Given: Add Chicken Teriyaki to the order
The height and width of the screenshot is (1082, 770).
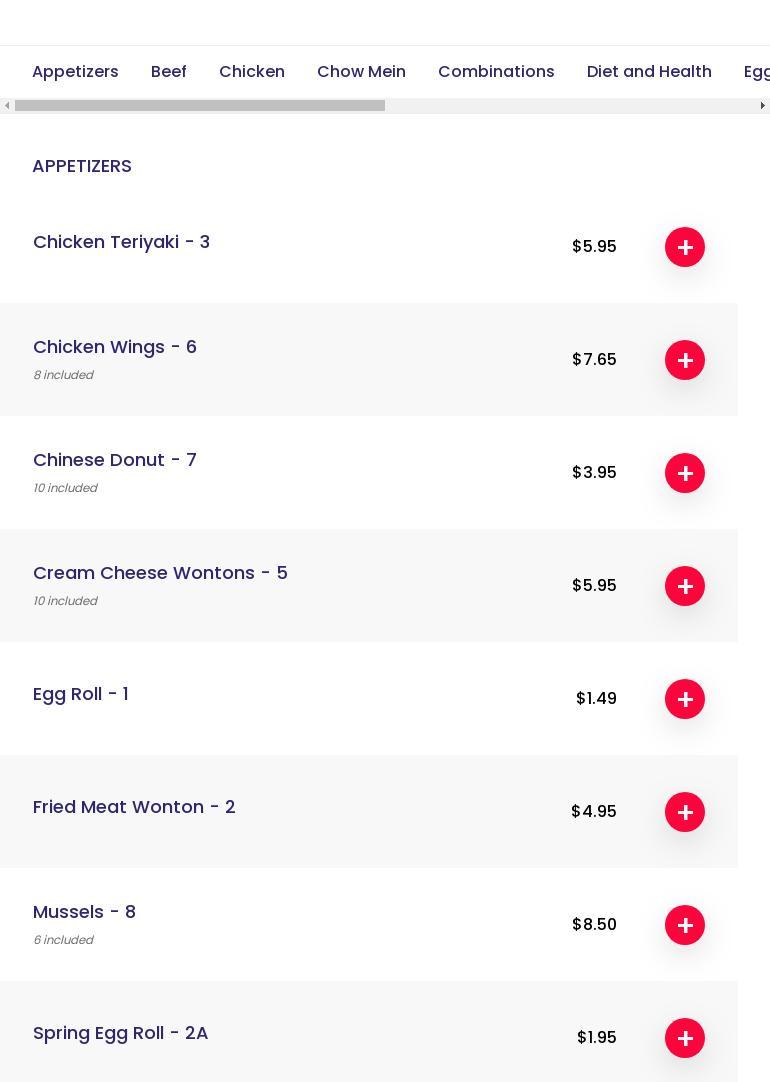Looking at the screenshot, I should point(685,247).
